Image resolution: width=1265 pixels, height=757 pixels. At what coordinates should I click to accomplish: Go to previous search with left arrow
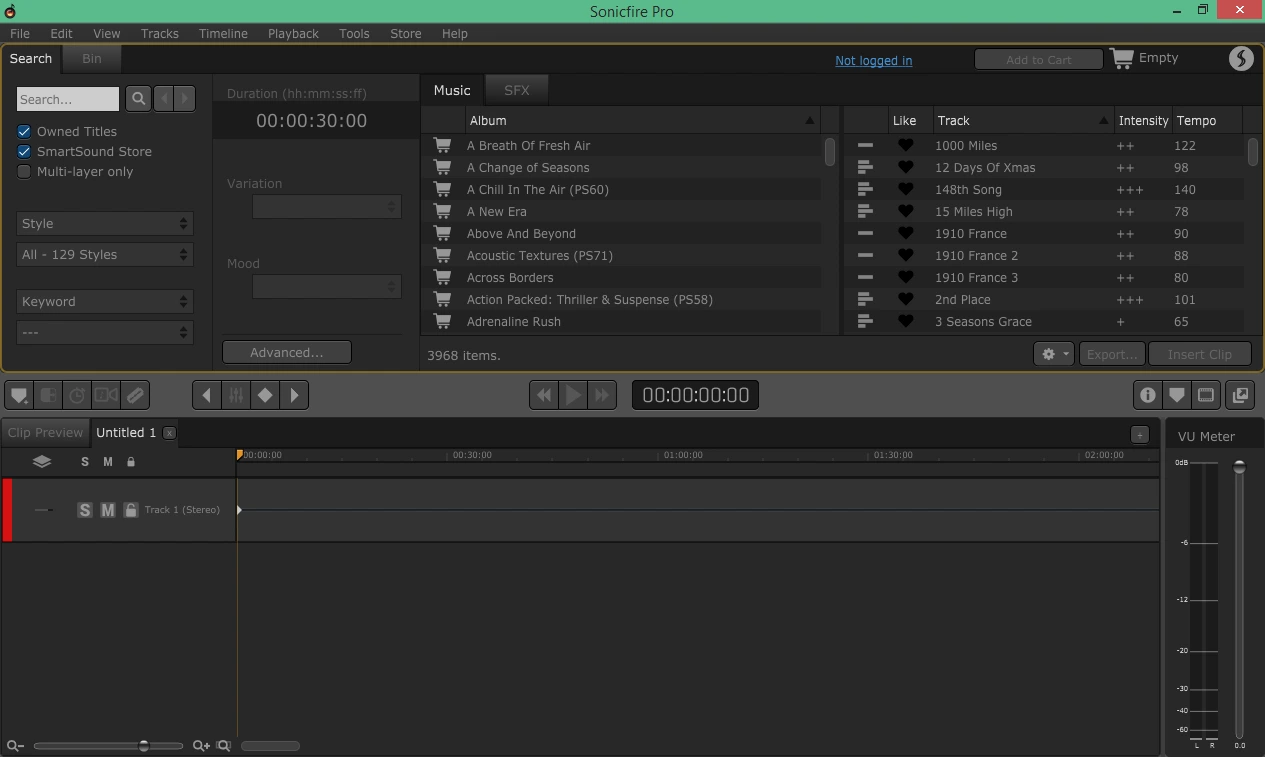164,98
